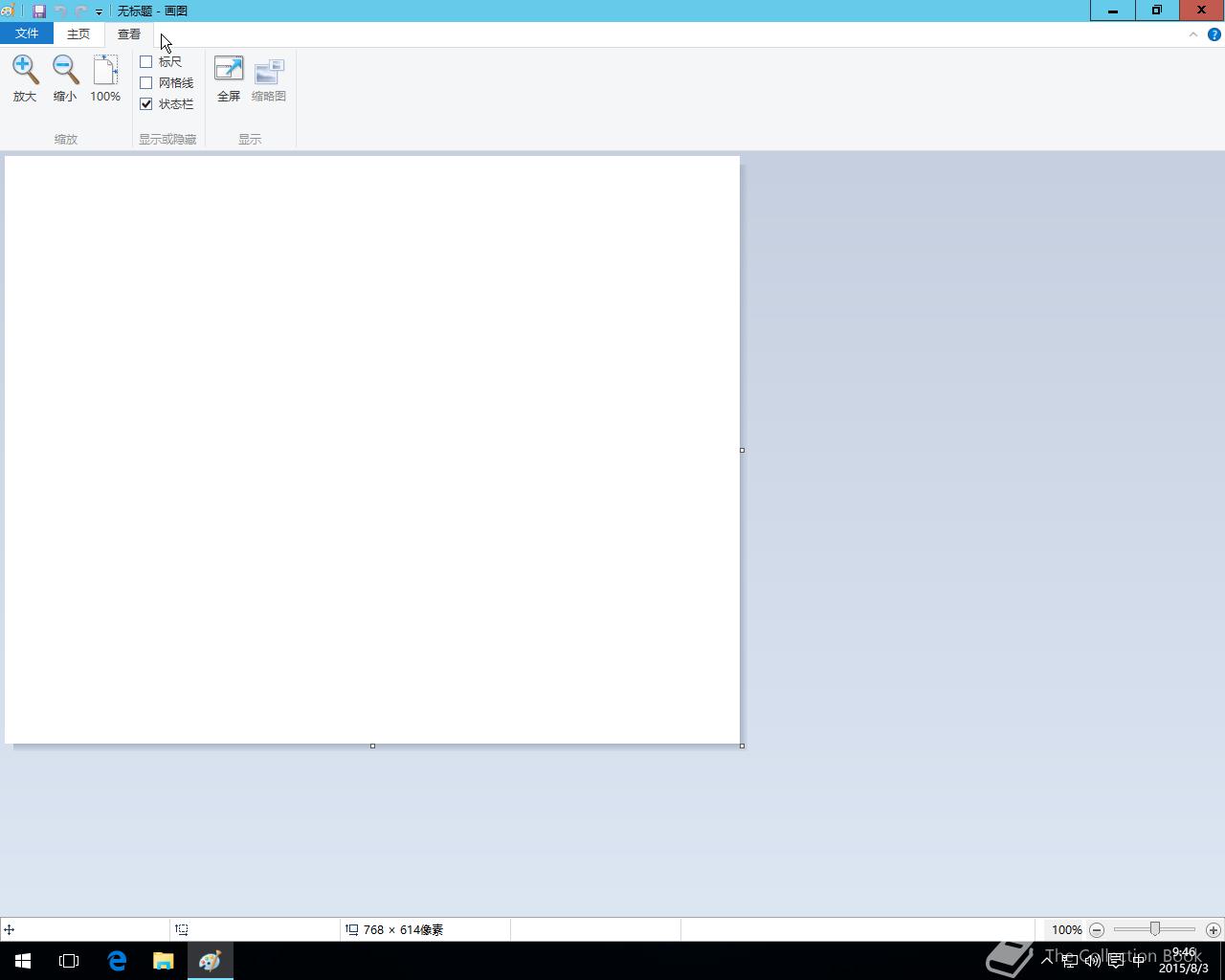Screen dimensions: 1225x980
Task: Click the Save icon in the title bar
Action: [x=39, y=11]
